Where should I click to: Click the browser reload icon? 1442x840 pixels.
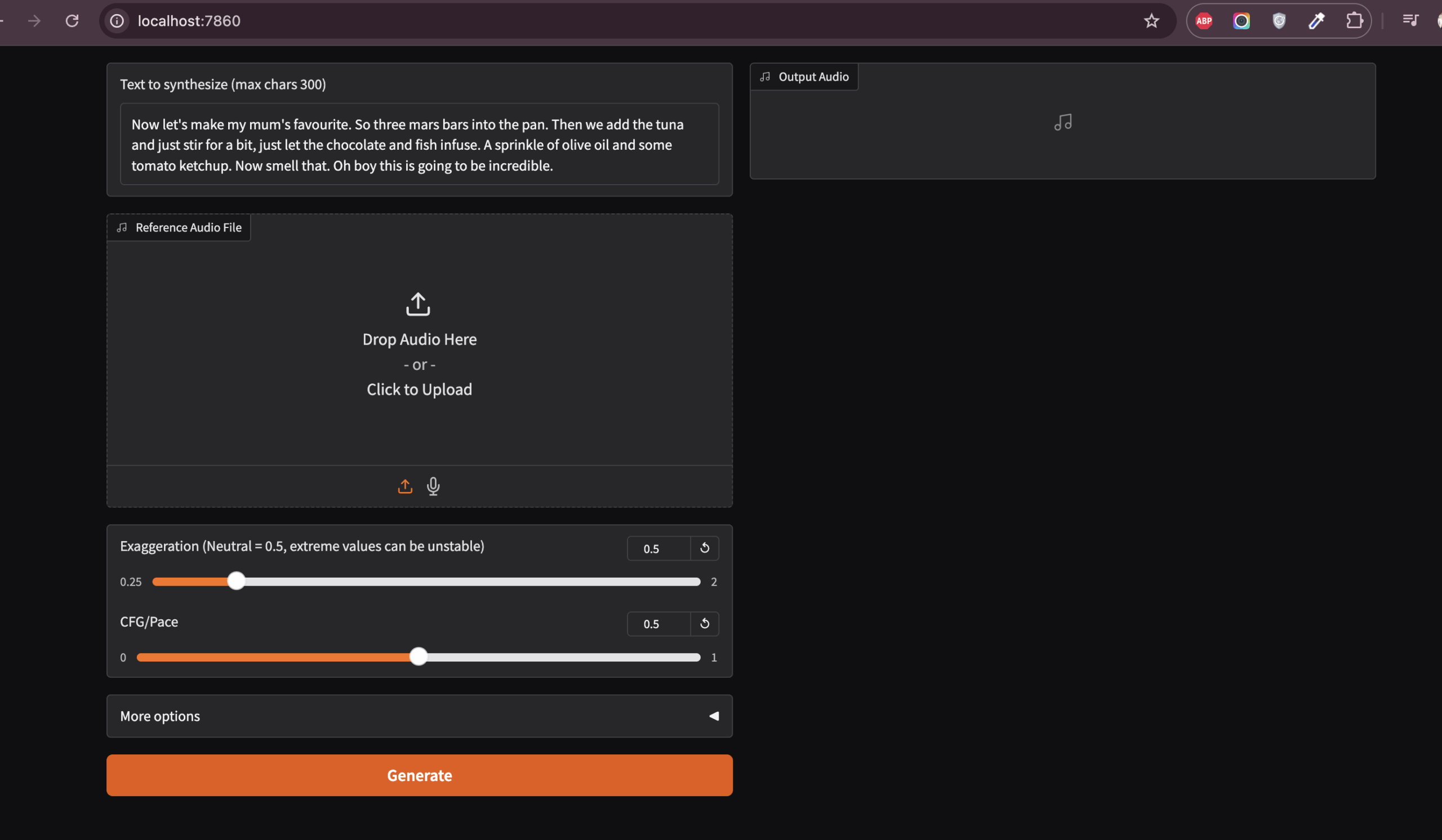tap(72, 21)
